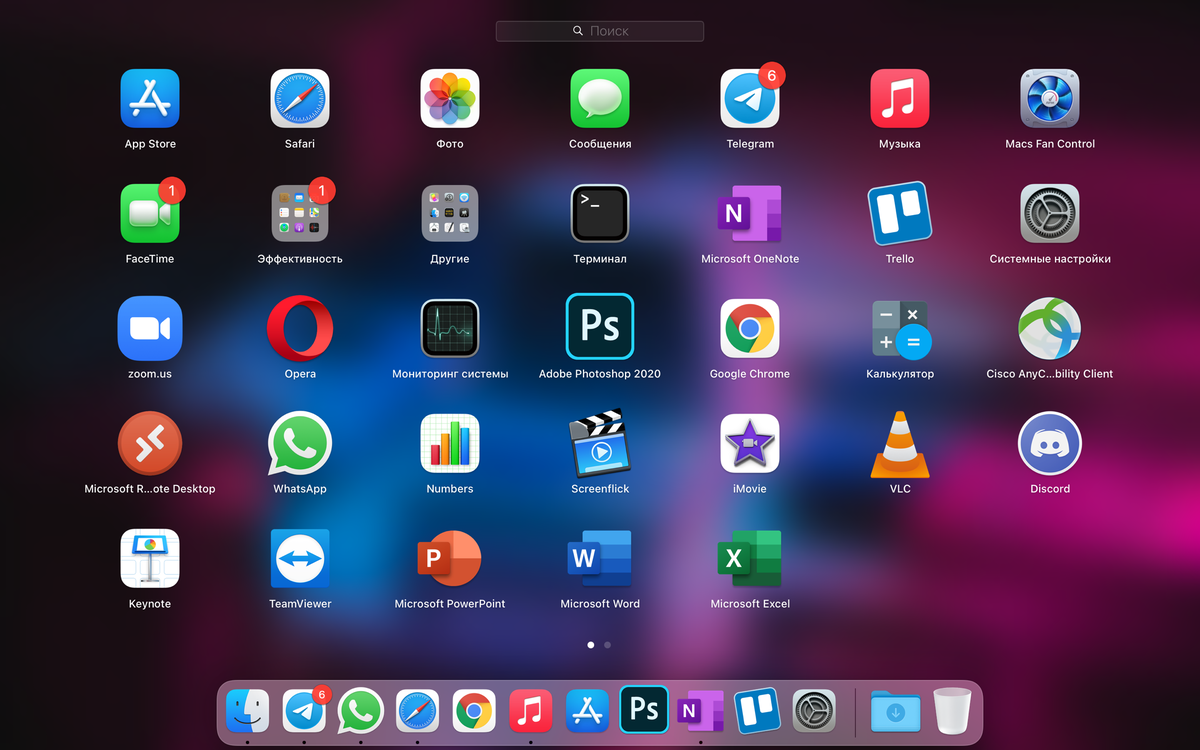
Task: Open the Сообщения app
Action: click(x=600, y=99)
